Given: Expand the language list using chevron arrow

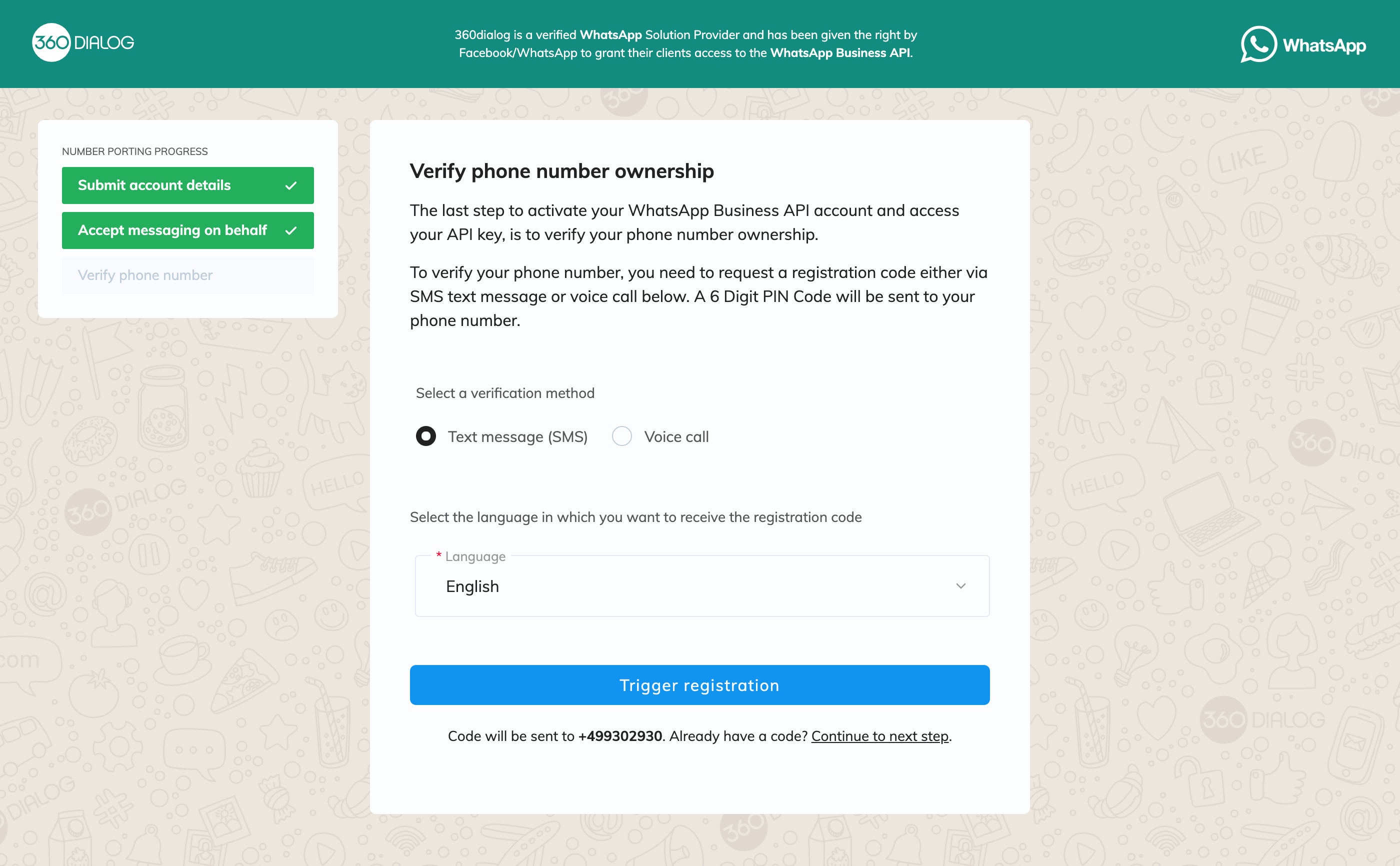Looking at the screenshot, I should pos(960,586).
